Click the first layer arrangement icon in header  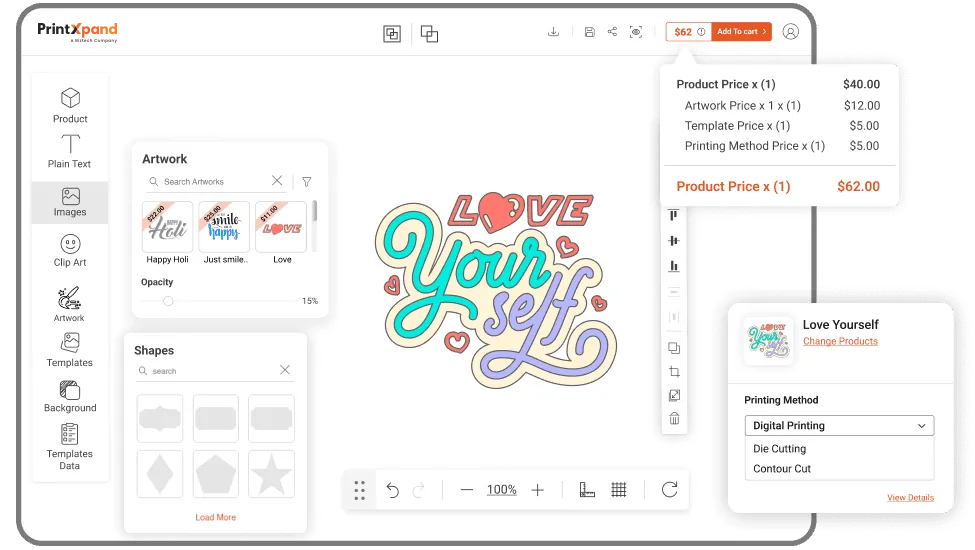(392, 34)
